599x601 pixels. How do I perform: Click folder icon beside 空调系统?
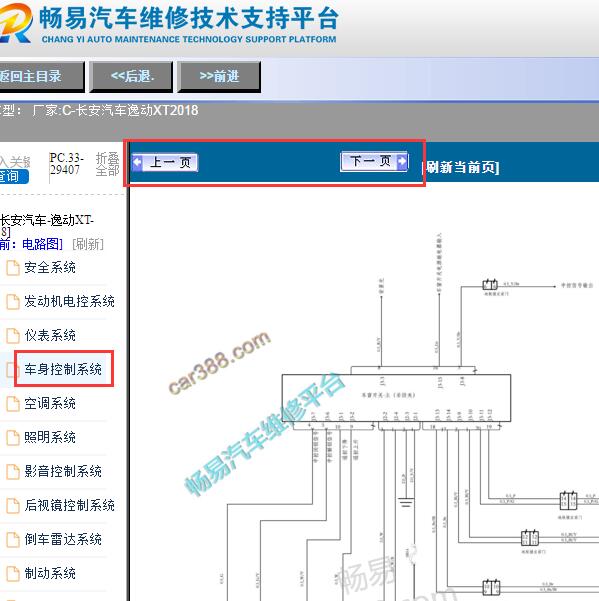[x=13, y=404]
